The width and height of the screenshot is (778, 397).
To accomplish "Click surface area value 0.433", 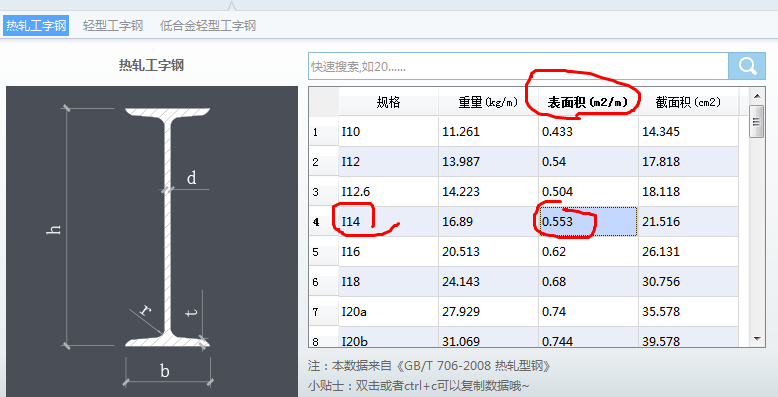I will coord(588,132).
